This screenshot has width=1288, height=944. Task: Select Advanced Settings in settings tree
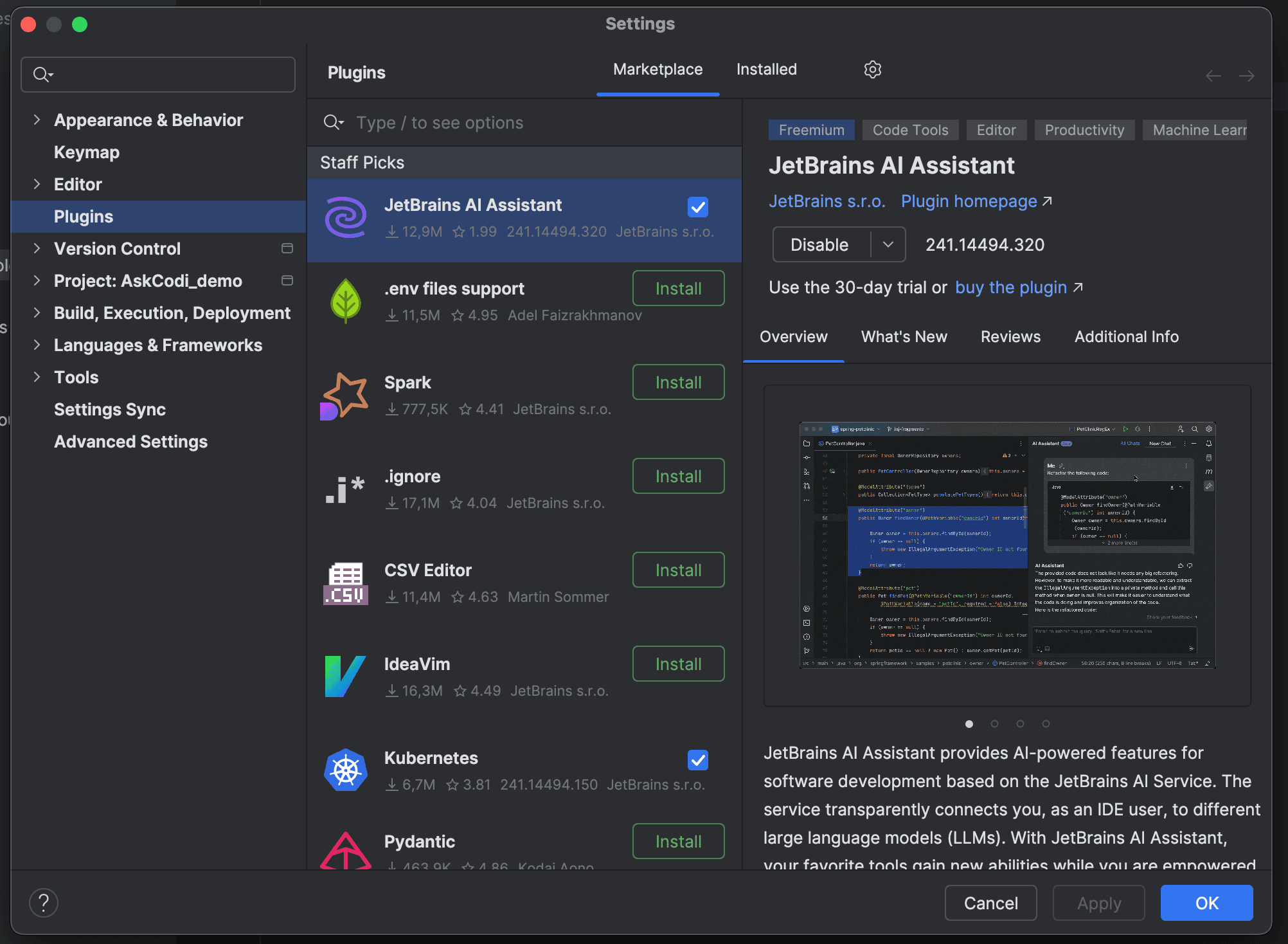click(131, 442)
